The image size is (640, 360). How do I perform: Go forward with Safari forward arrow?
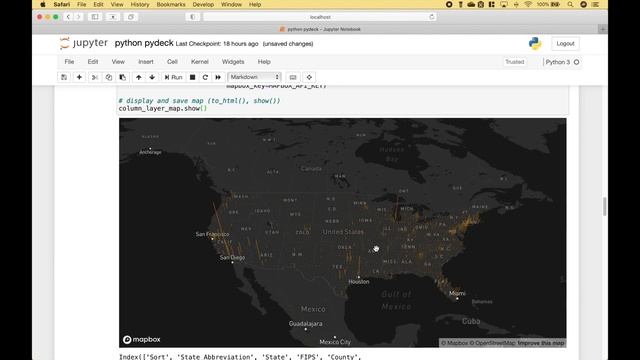coord(78,17)
